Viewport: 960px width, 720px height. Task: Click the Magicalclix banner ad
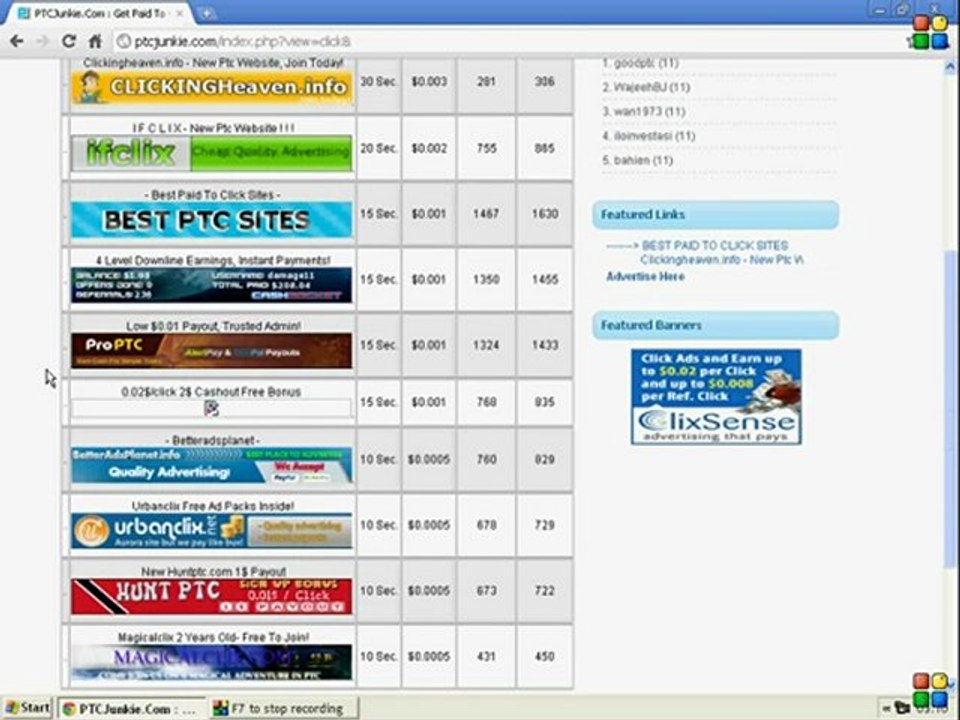point(212,662)
